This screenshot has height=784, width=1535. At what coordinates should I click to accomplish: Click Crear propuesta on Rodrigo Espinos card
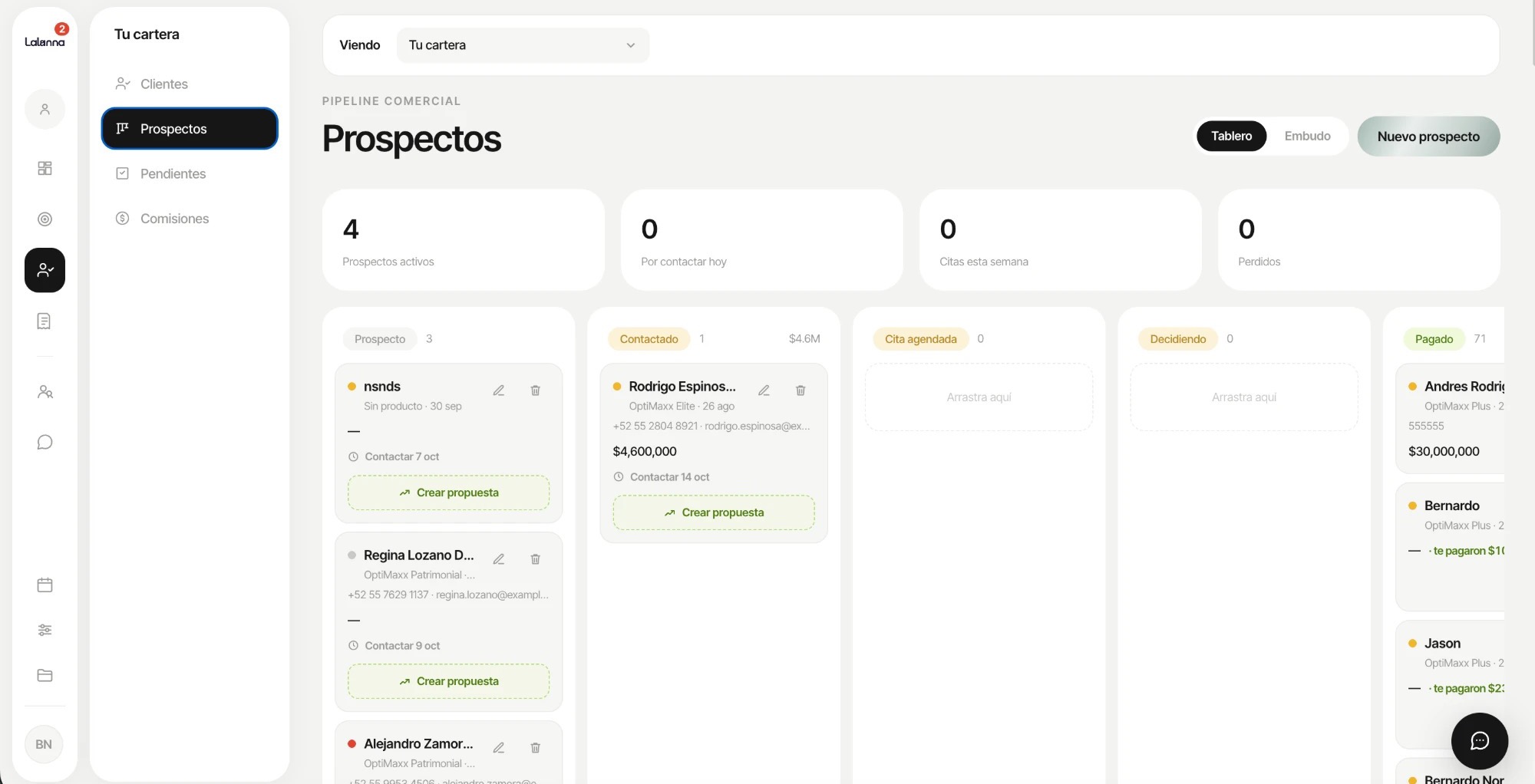pyautogui.click(x=714, y=512)
